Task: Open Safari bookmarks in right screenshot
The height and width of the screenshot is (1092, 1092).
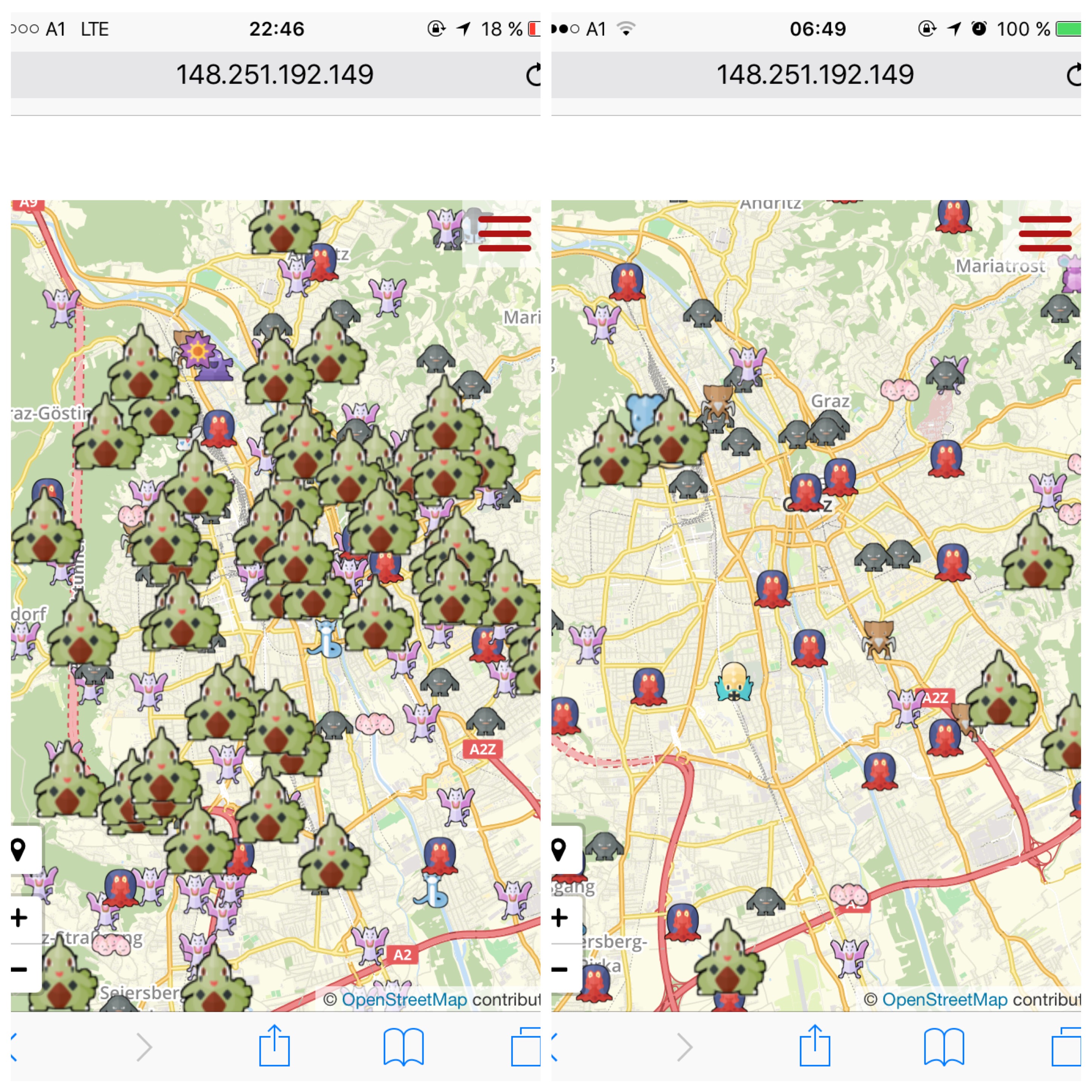Action: click(944, 1048)
